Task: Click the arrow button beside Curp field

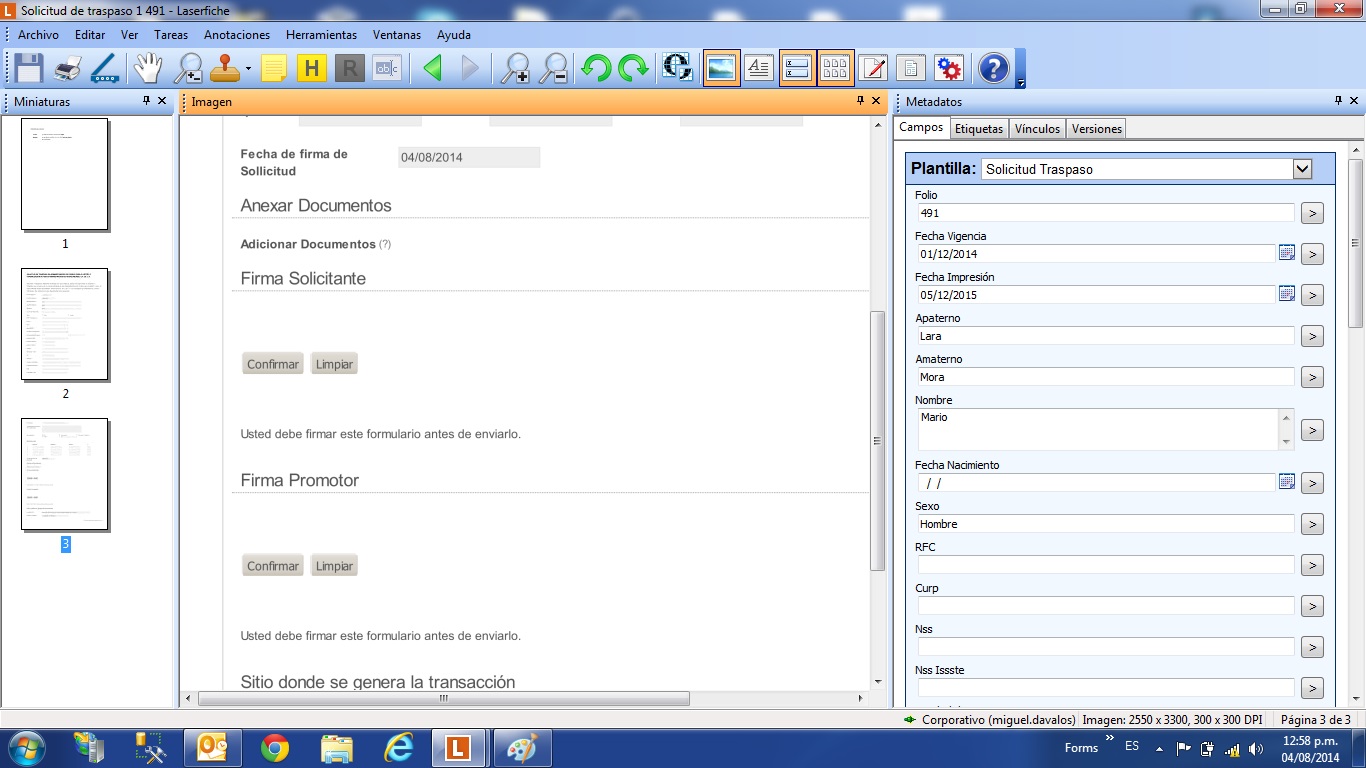Action: (x=1312, y=606)
